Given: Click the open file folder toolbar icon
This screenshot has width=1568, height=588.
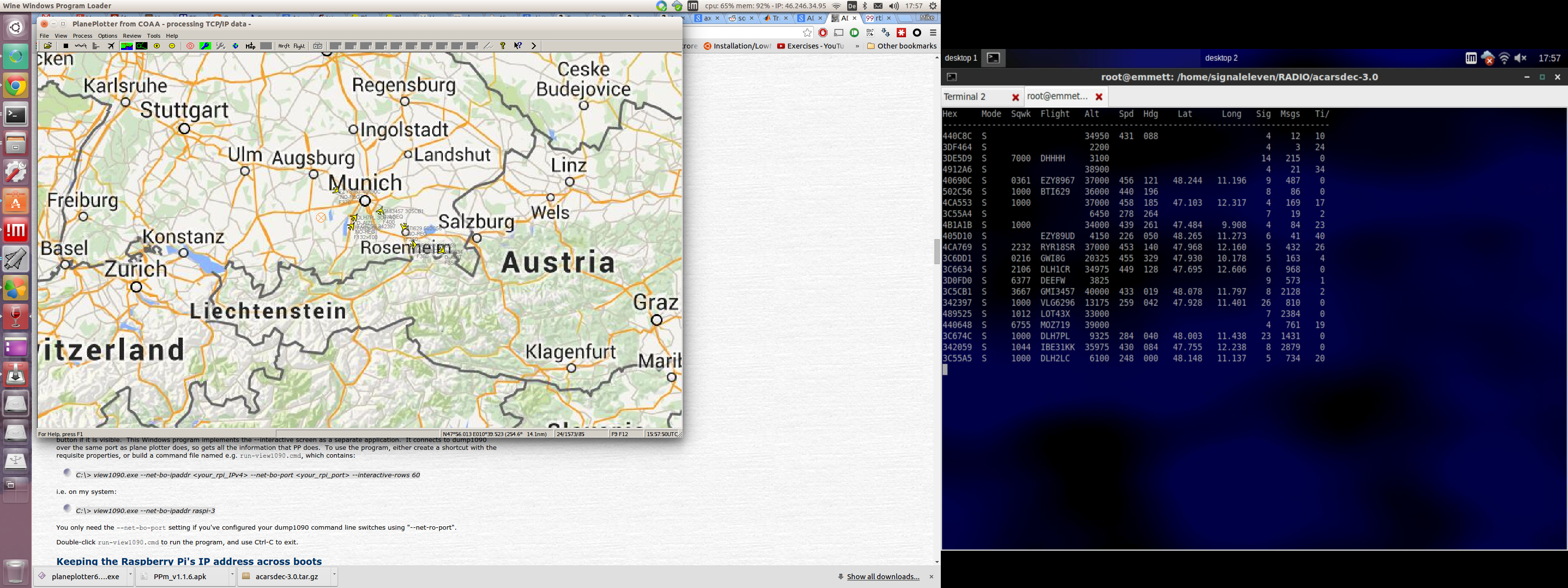Looking at the screenshot, I should tap(48, 46).
